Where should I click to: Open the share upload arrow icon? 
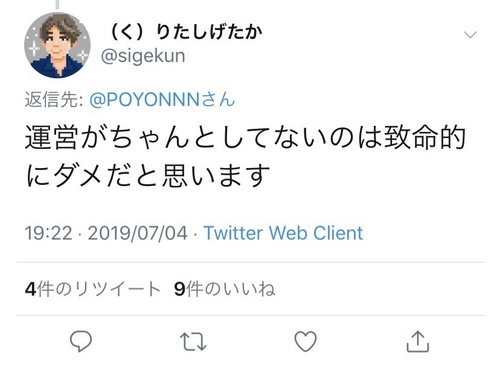tap(418, 341)
